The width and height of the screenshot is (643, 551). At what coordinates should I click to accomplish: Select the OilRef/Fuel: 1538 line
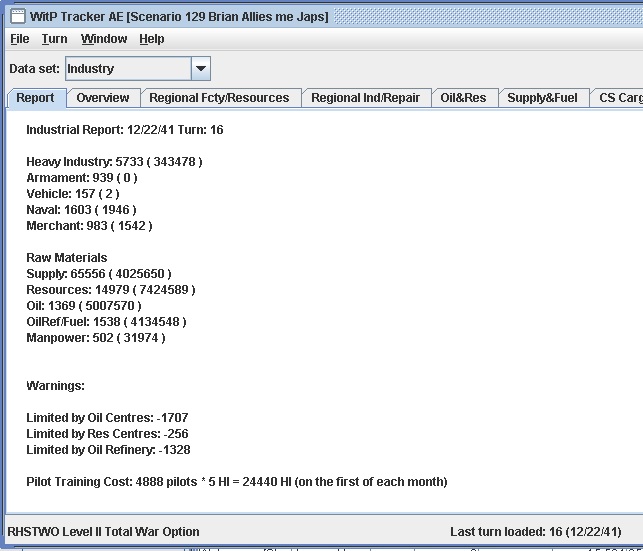107,322
